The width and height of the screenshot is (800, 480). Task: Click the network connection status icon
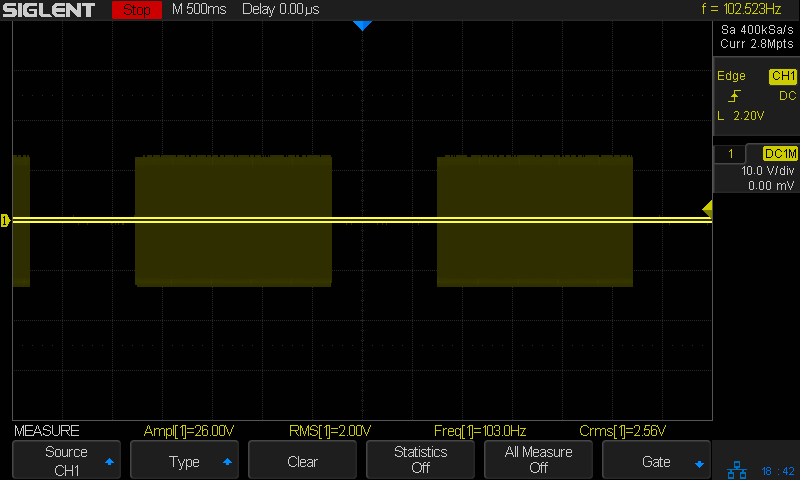(x=737, y=469)
